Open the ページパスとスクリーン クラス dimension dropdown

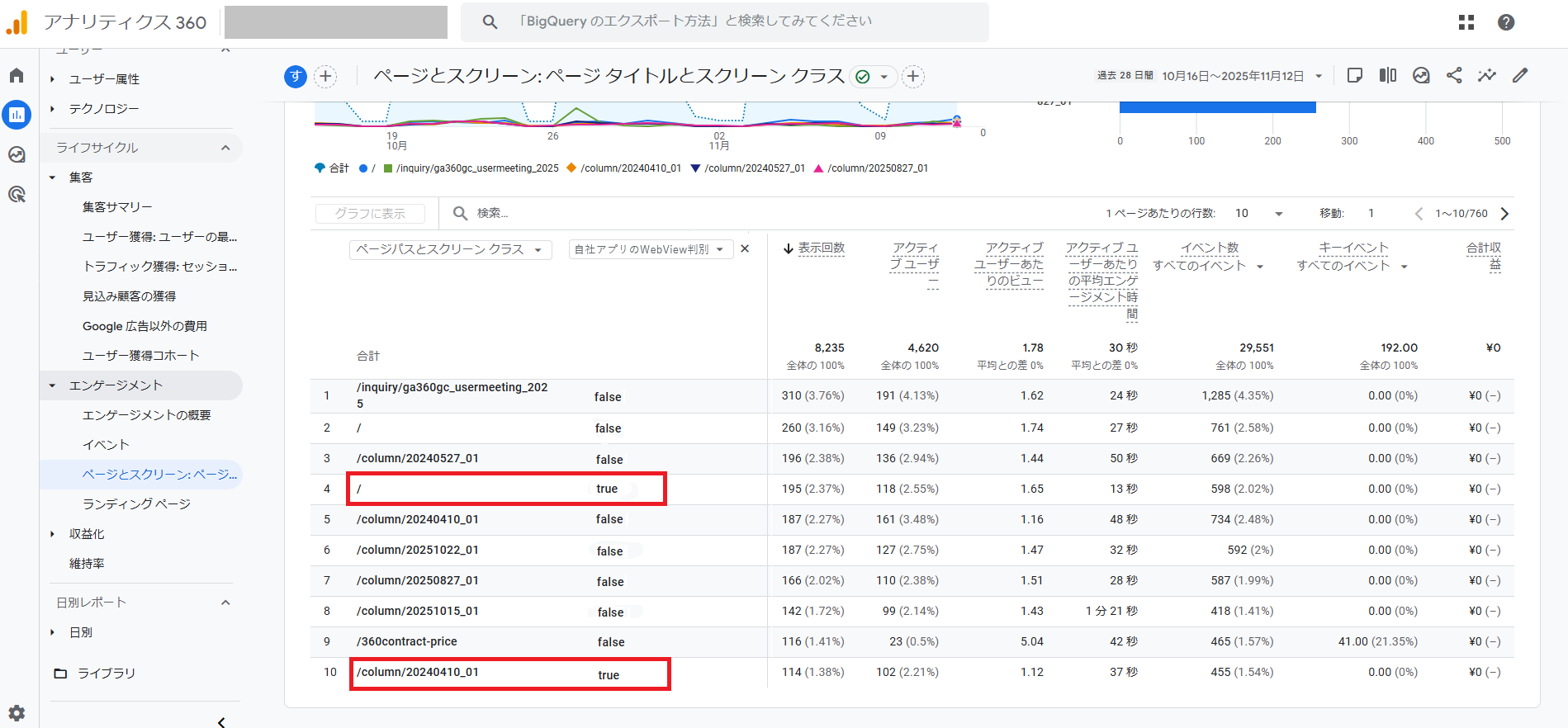pos(450,249)
